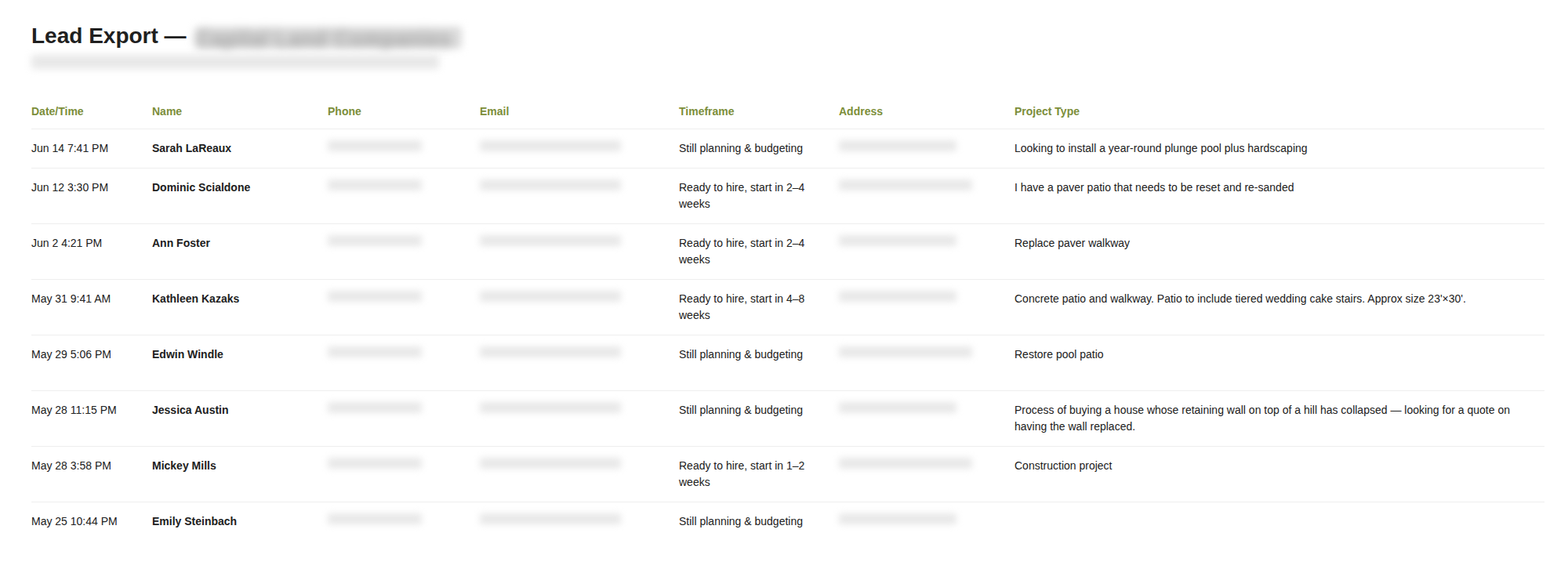Select the name Edwin Windle
Screen dimensions: 1568x580
187,354
